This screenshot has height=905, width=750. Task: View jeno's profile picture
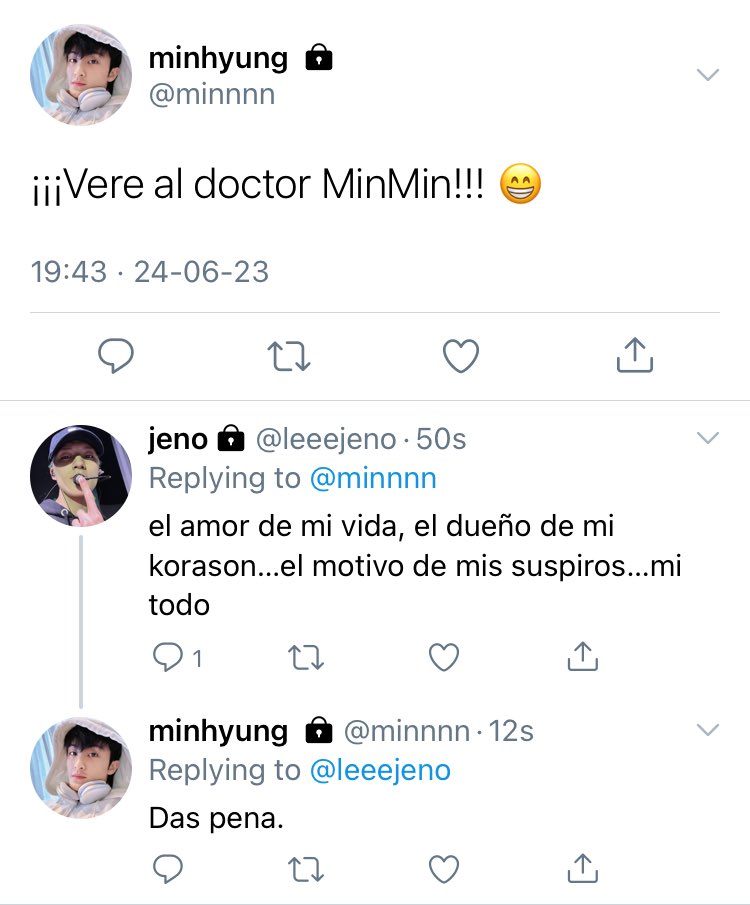click(x=81, y=476)
